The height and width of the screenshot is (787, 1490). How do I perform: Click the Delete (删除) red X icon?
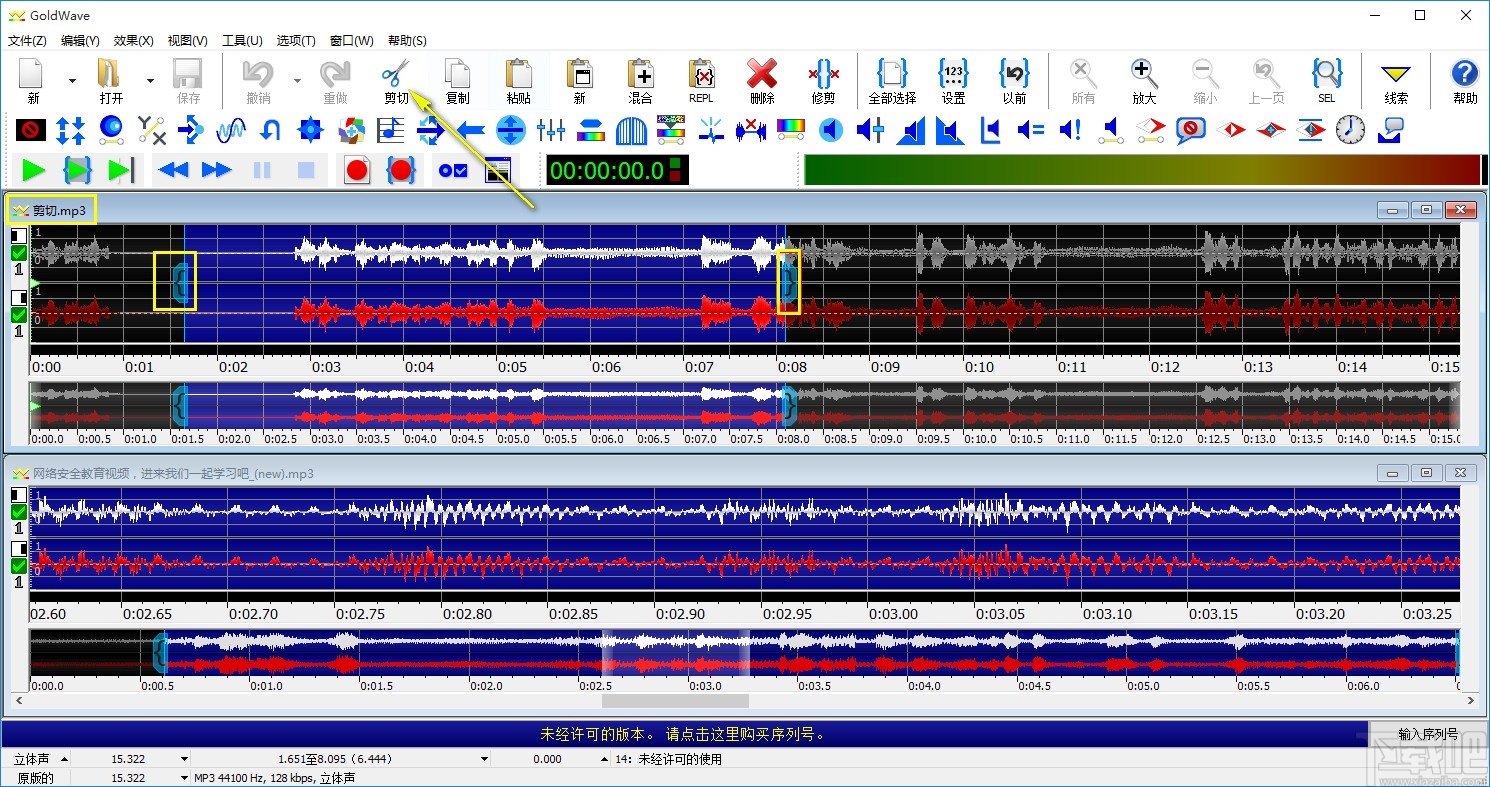[762, 74]
